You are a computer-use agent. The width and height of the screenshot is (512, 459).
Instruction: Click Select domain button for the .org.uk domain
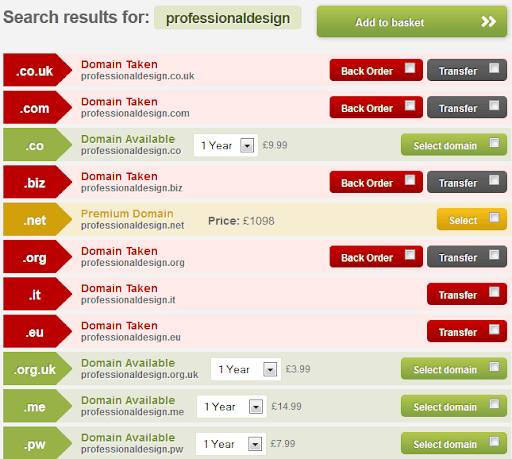(x=454, y=369)
